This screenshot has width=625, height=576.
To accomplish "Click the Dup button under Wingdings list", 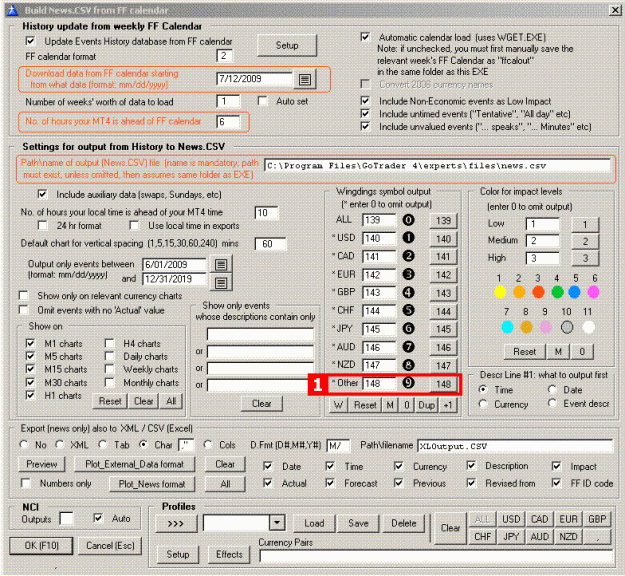I will coord(426,405).
